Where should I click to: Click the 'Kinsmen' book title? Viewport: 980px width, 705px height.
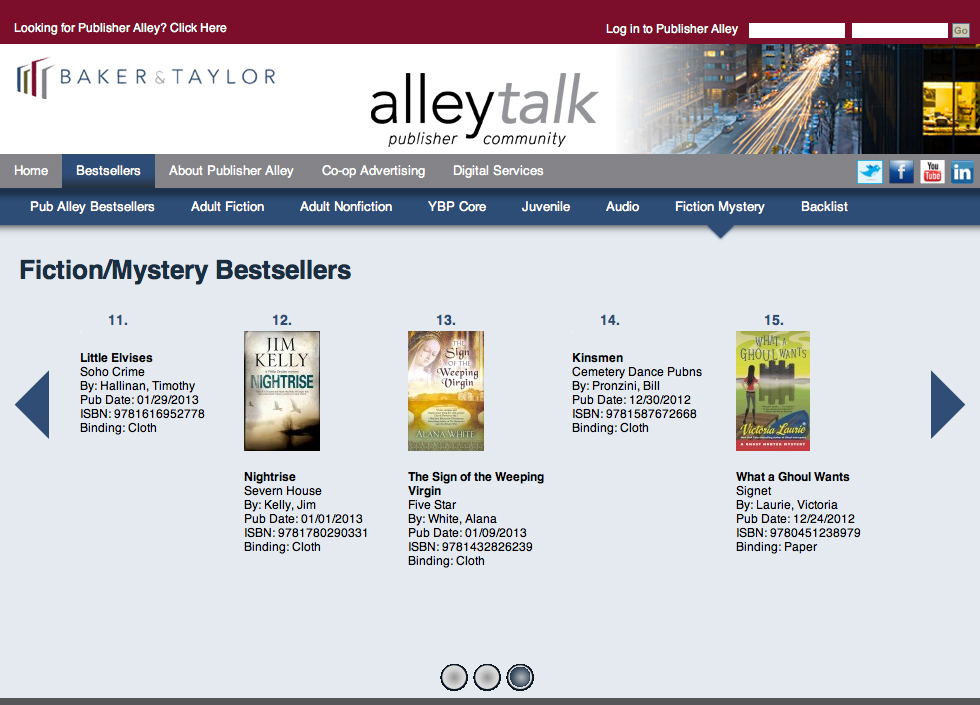[598, 358]
